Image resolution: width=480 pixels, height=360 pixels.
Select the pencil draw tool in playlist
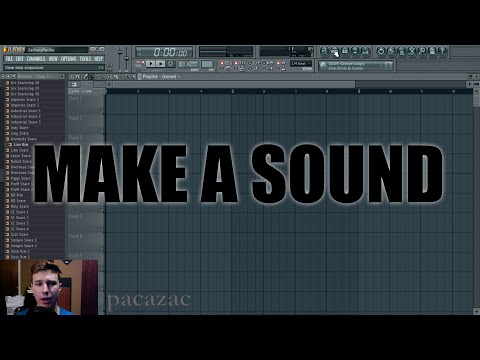(85, 77)
